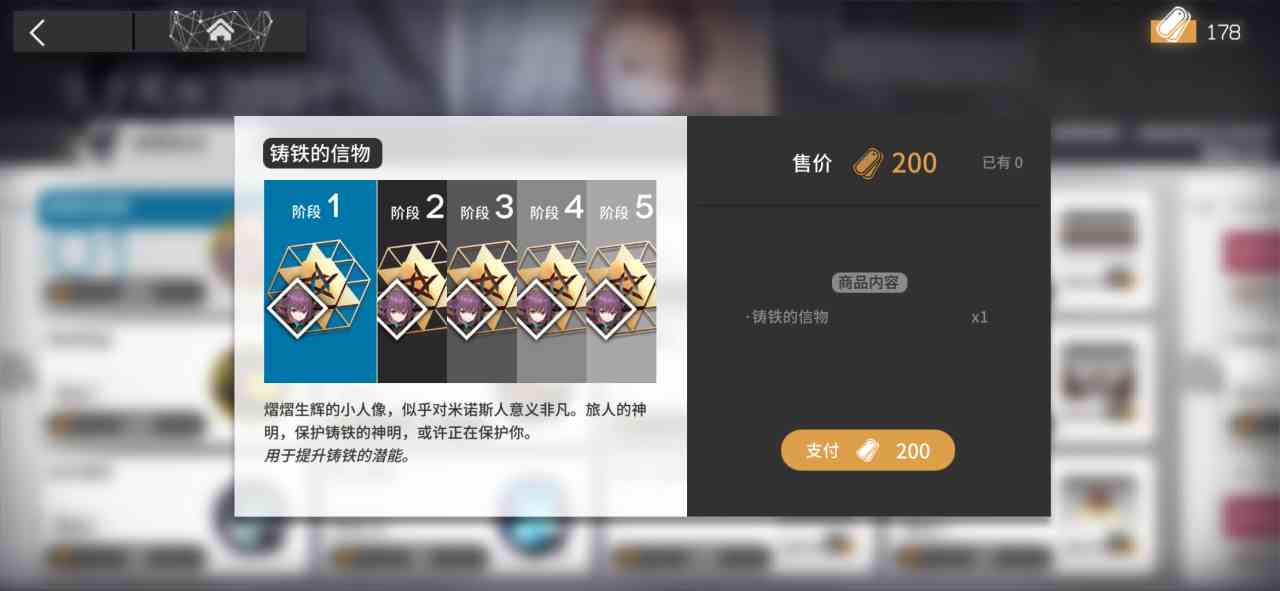Go to home via house icon

click(x=220, y=31)
